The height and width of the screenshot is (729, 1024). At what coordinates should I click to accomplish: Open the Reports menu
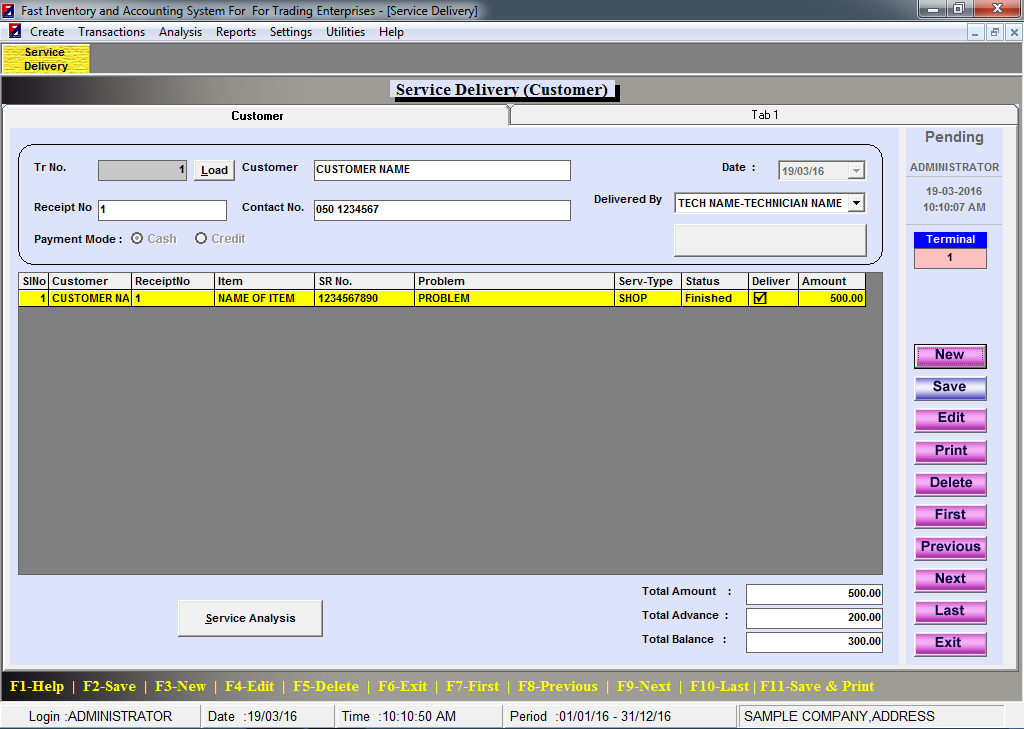[x=236, y=32]
